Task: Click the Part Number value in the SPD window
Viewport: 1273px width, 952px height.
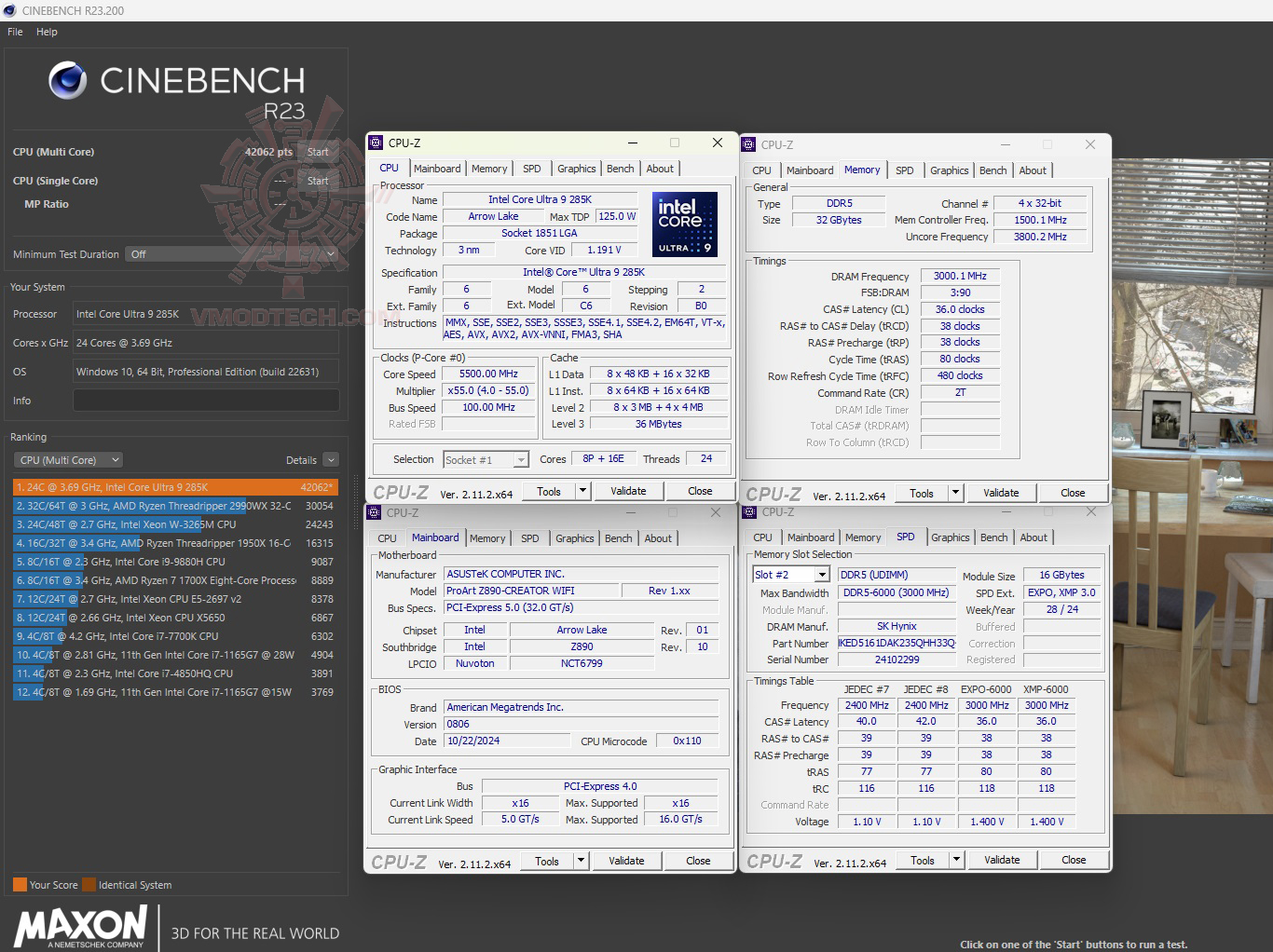Action: pos(897,643)
